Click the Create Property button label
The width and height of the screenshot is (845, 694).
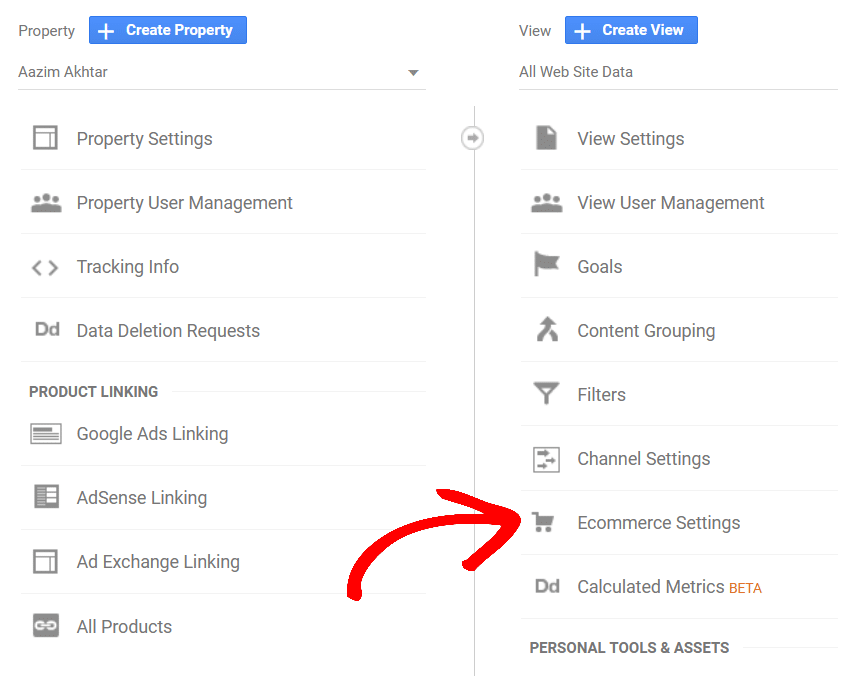(x=179, y=30)
